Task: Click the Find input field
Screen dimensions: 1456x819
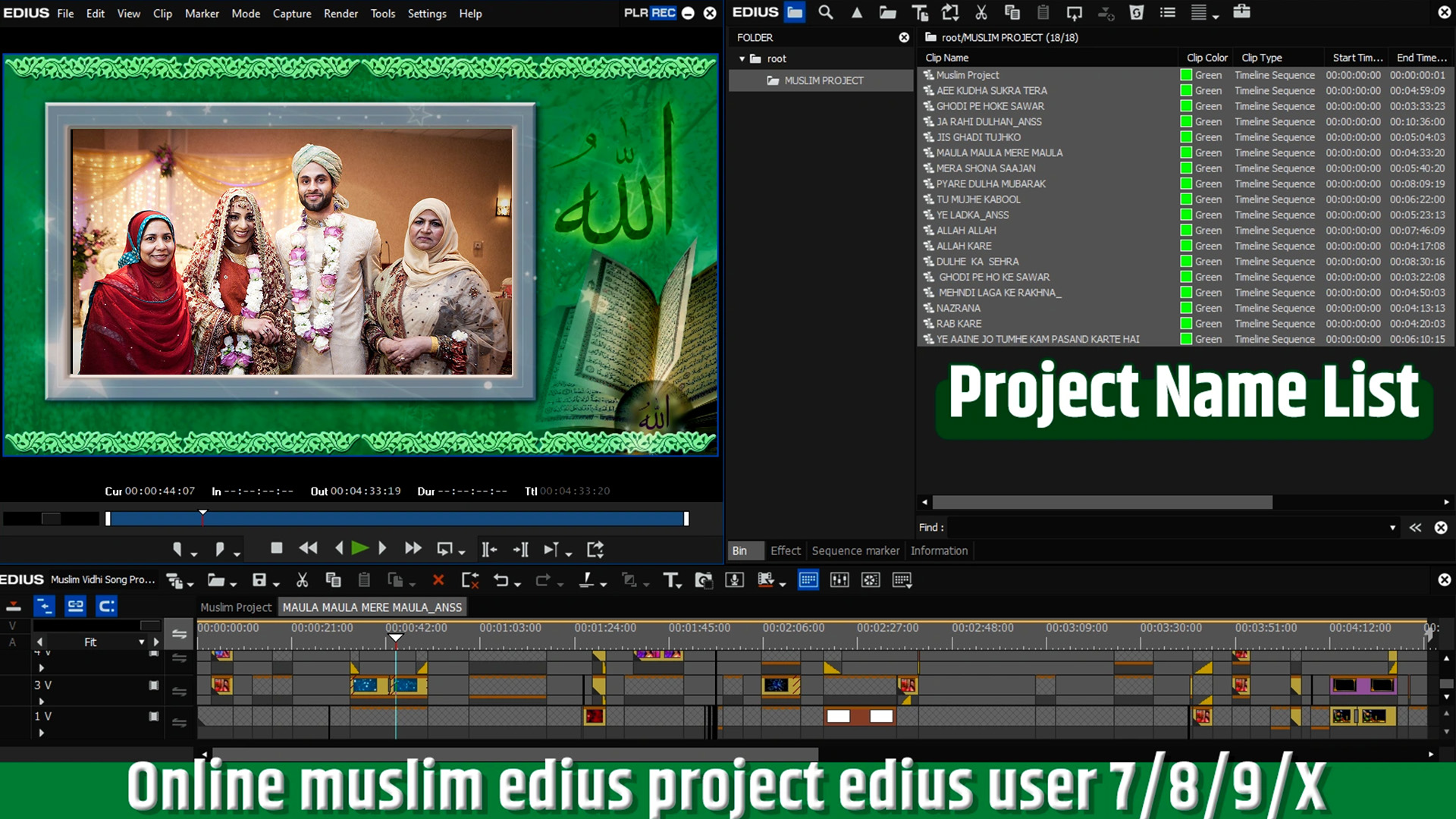Action: (x=1168, y=527)
